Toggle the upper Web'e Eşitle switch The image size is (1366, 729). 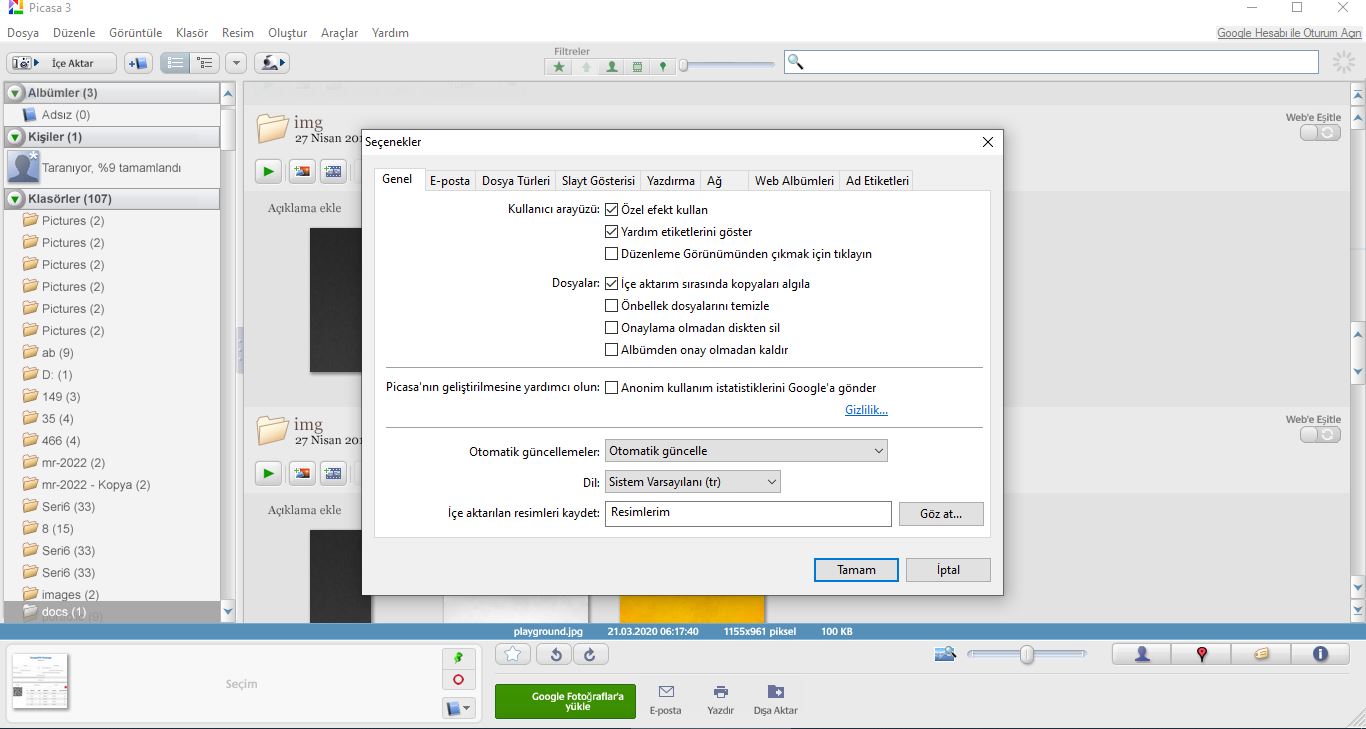coord(1319,132)
